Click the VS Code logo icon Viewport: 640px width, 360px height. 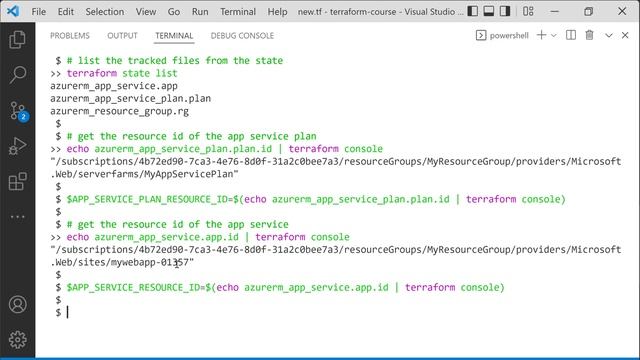coord(13,11)
